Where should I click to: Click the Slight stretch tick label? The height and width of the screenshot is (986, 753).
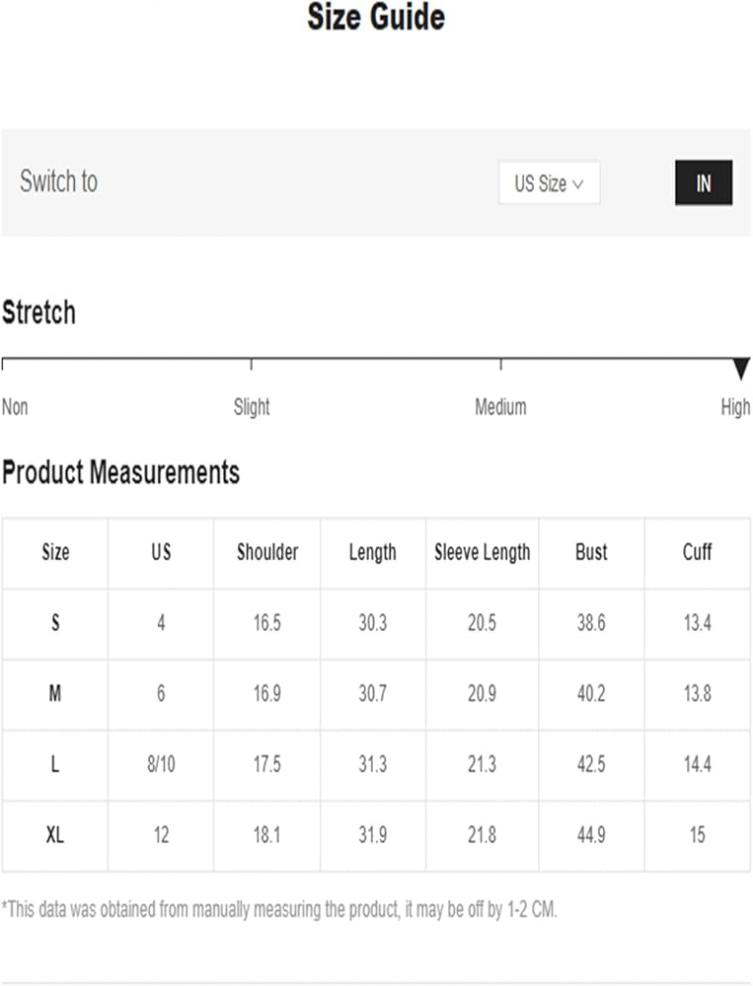pos(252,407)
